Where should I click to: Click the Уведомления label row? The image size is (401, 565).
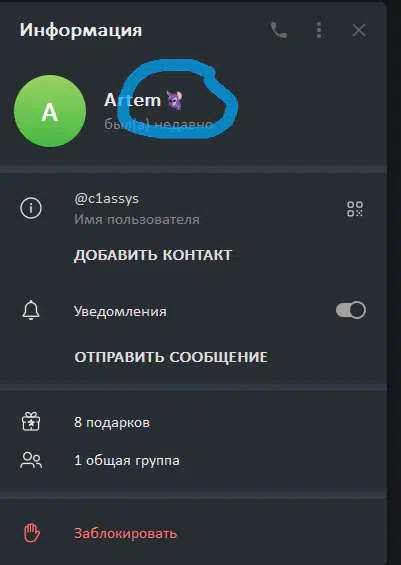193,311
